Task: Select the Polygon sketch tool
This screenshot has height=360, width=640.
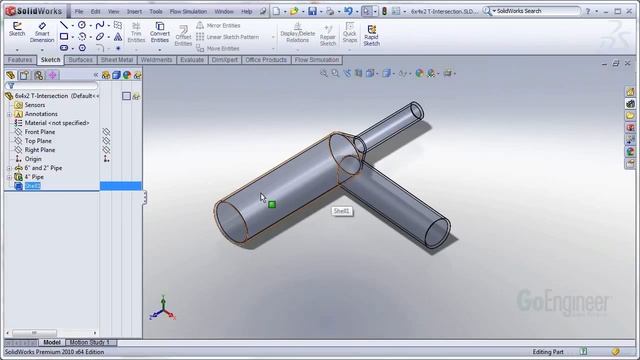Action: 82,48
